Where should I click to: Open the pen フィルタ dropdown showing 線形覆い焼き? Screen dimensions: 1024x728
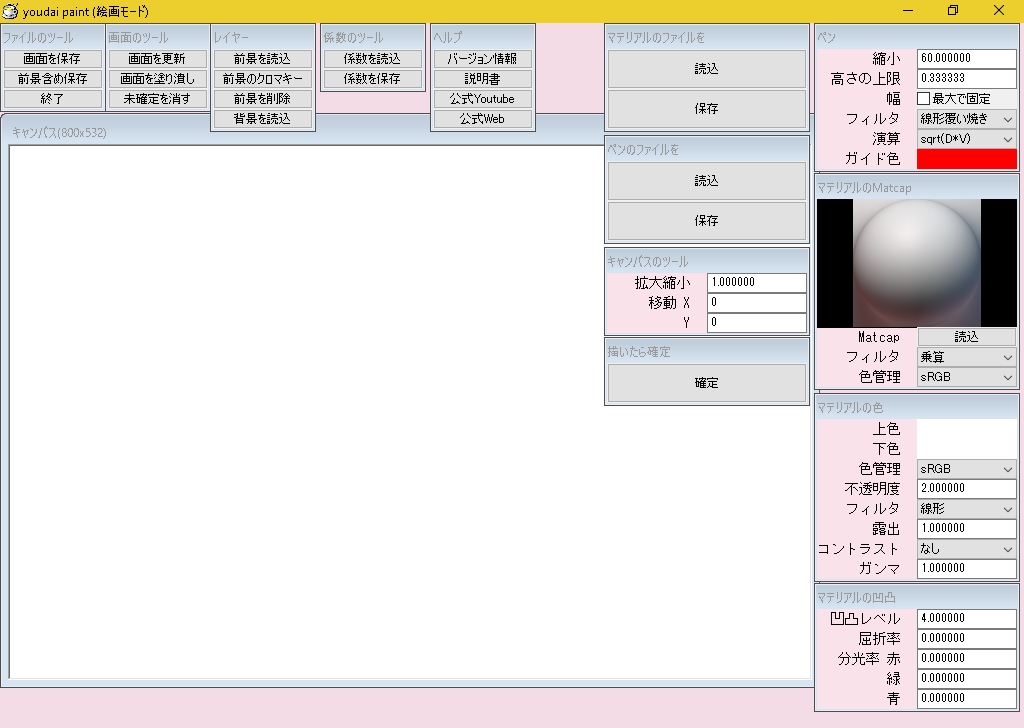point(966,118)
